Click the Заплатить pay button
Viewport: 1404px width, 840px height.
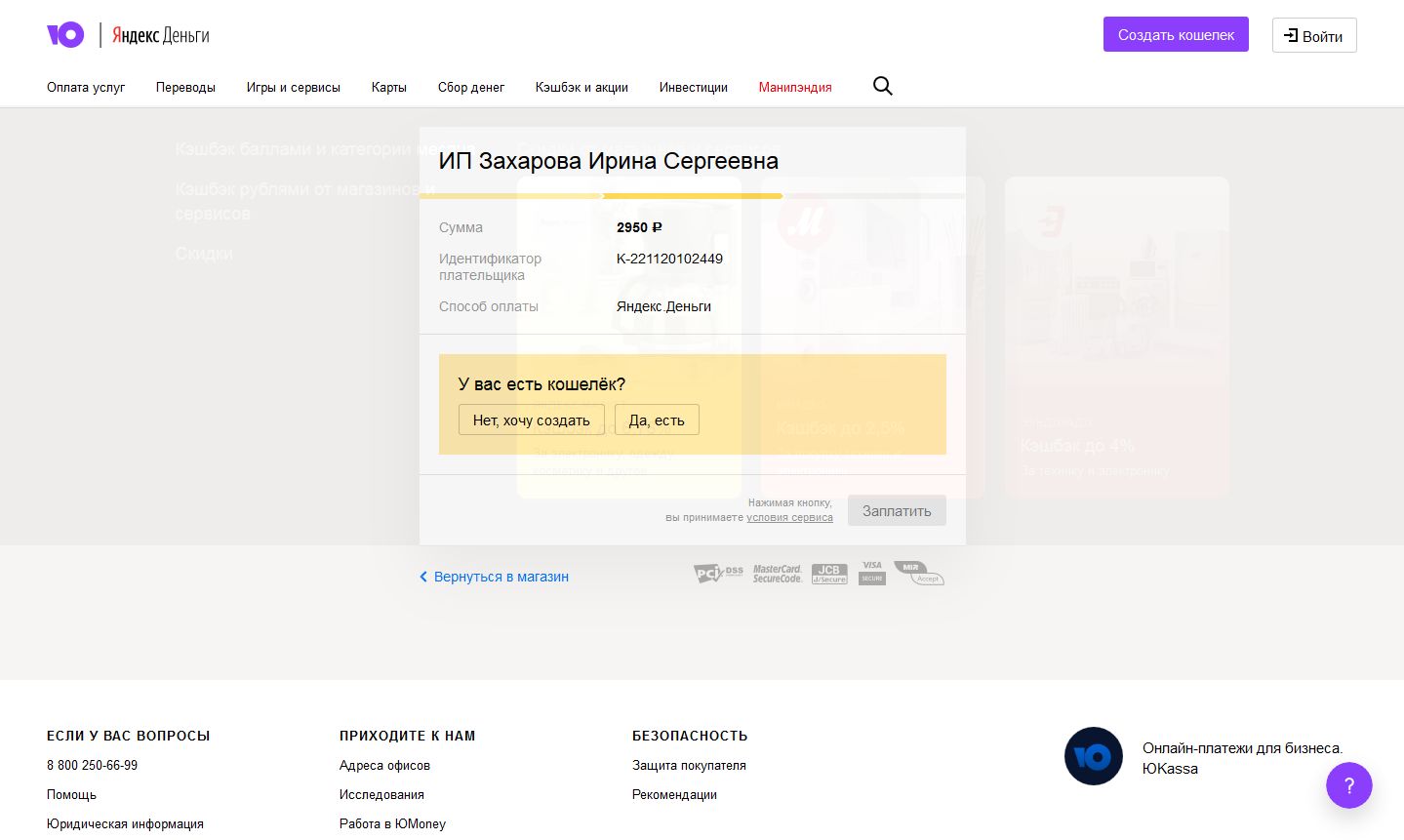click(897, 510)
